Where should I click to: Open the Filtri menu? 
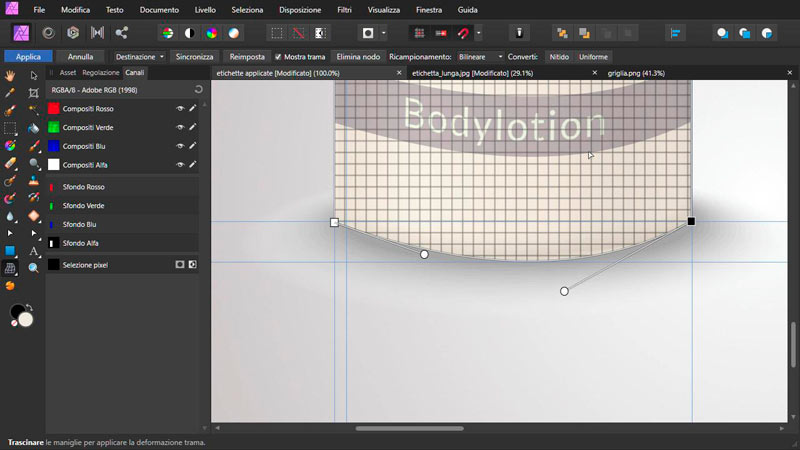click(344, 10)
